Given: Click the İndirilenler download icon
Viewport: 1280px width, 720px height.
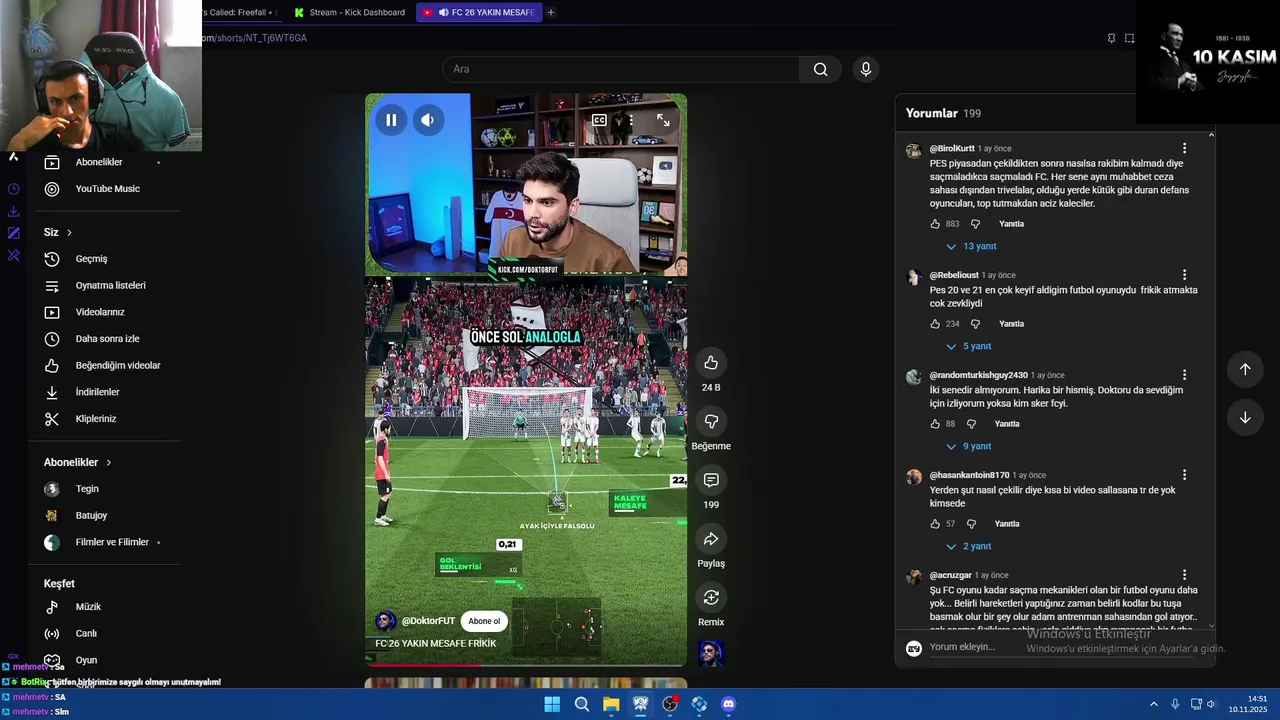Looking at the screenshot, I should coord(52,392).
